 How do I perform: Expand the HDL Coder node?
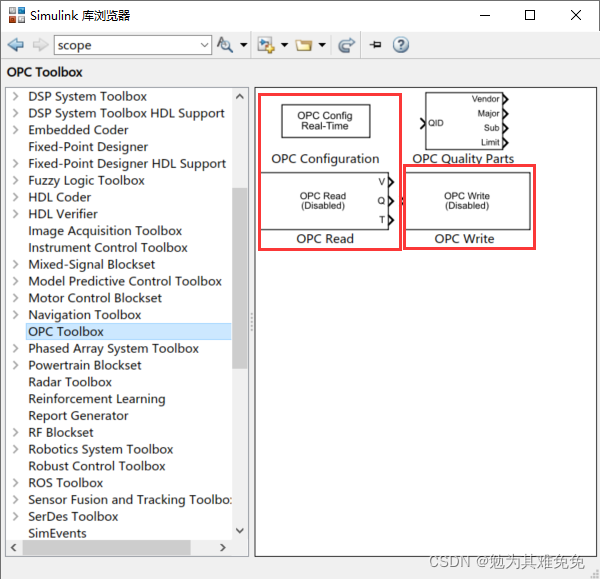pos(15,197)
